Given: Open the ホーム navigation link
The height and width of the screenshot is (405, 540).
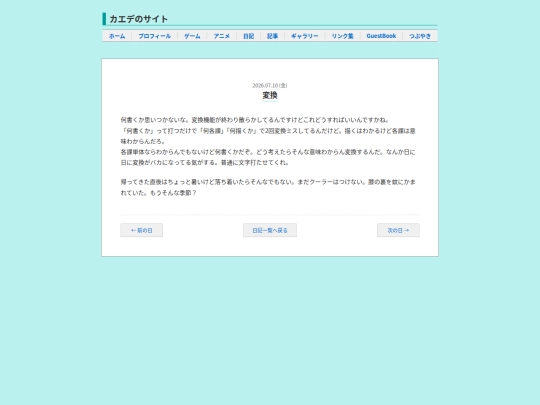Looking at the screenshot, I should (x=117, y=36).
